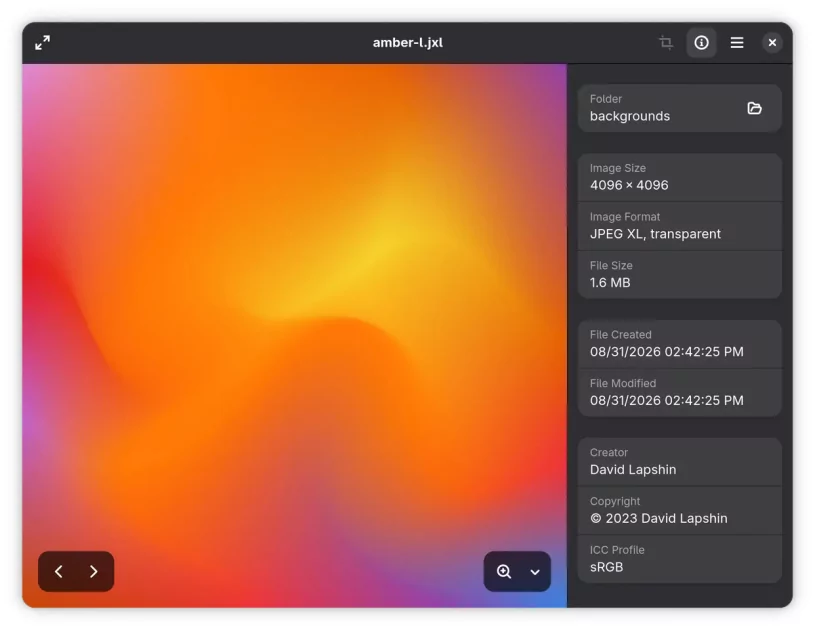Toggle fullscreen with the expand arrows icon
The height and width of the screenshot is (630, 815).
pos(43,43)
